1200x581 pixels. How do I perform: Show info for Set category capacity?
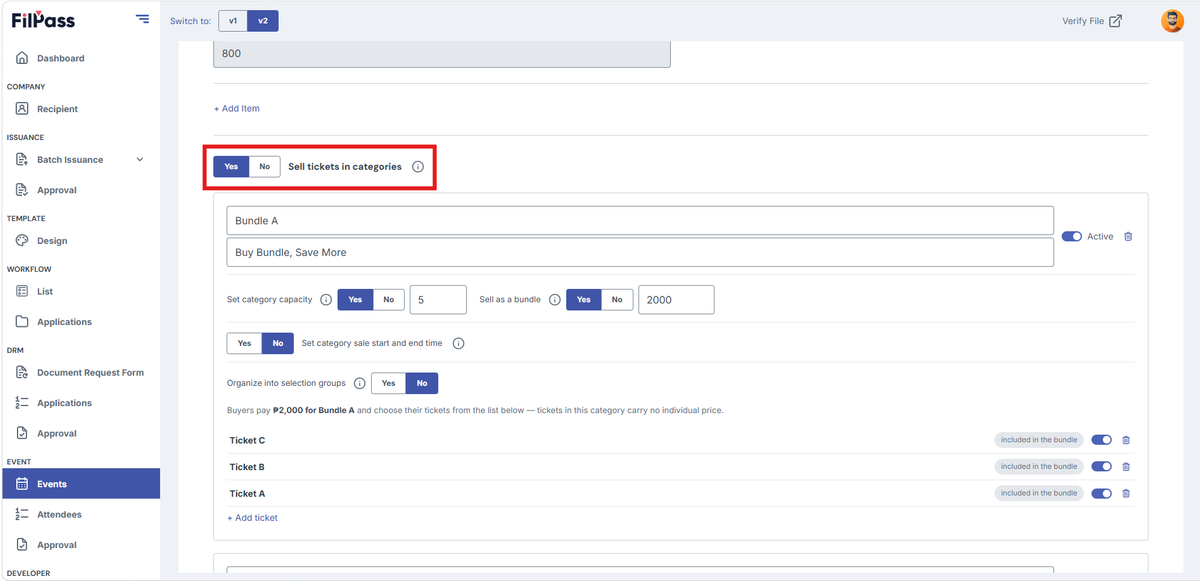pyautogui.click(x=326, y=300)
